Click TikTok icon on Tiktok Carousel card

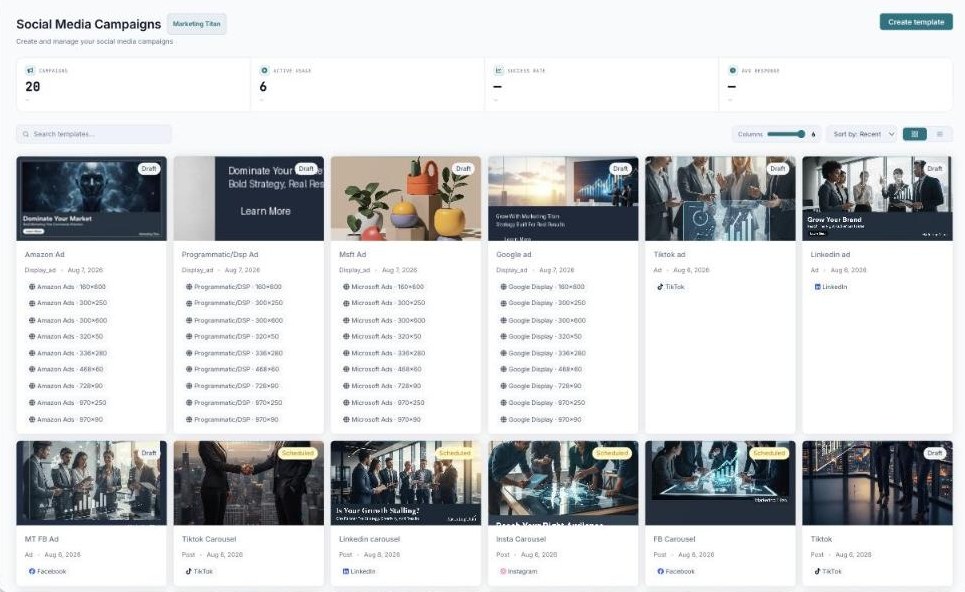click(x=189, y=572)
